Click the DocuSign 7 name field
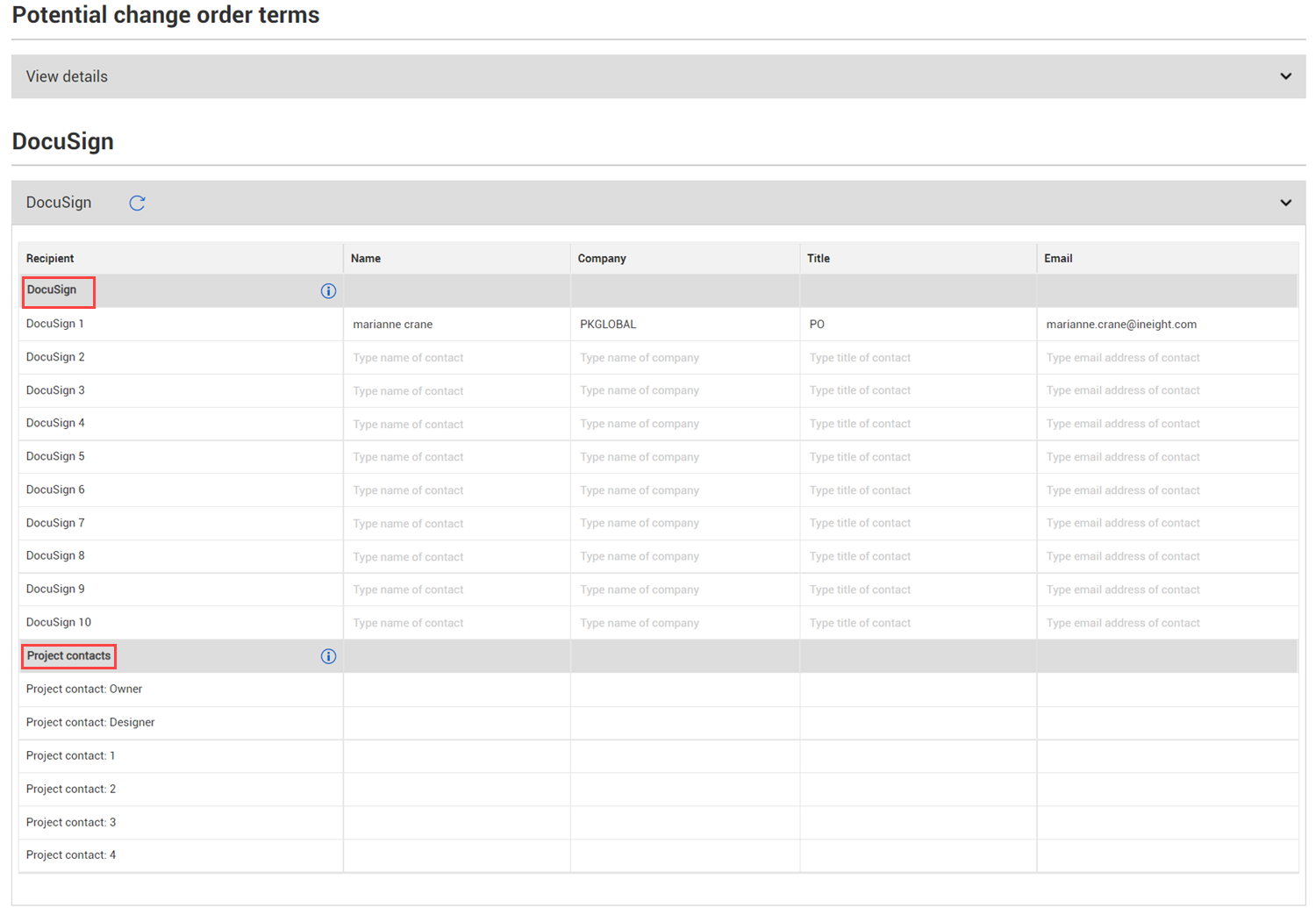 pyautogui.click(x=457, y=524)
